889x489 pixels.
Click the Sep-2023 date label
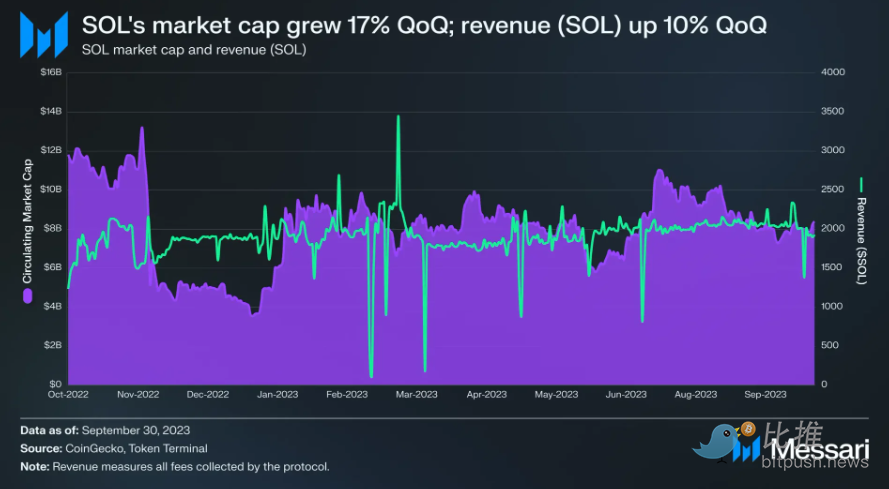point(765,394)
